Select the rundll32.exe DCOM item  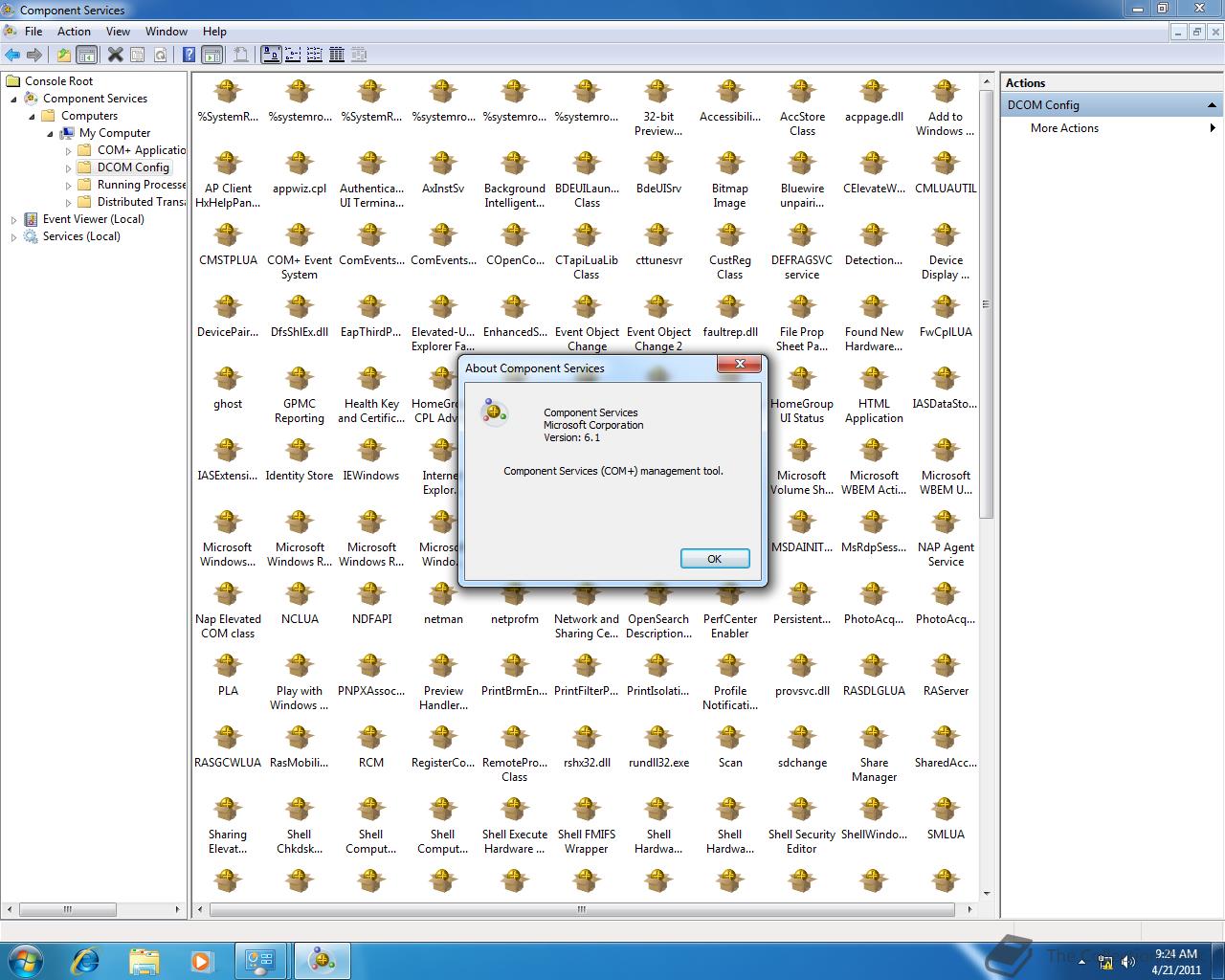pos(658,747)
